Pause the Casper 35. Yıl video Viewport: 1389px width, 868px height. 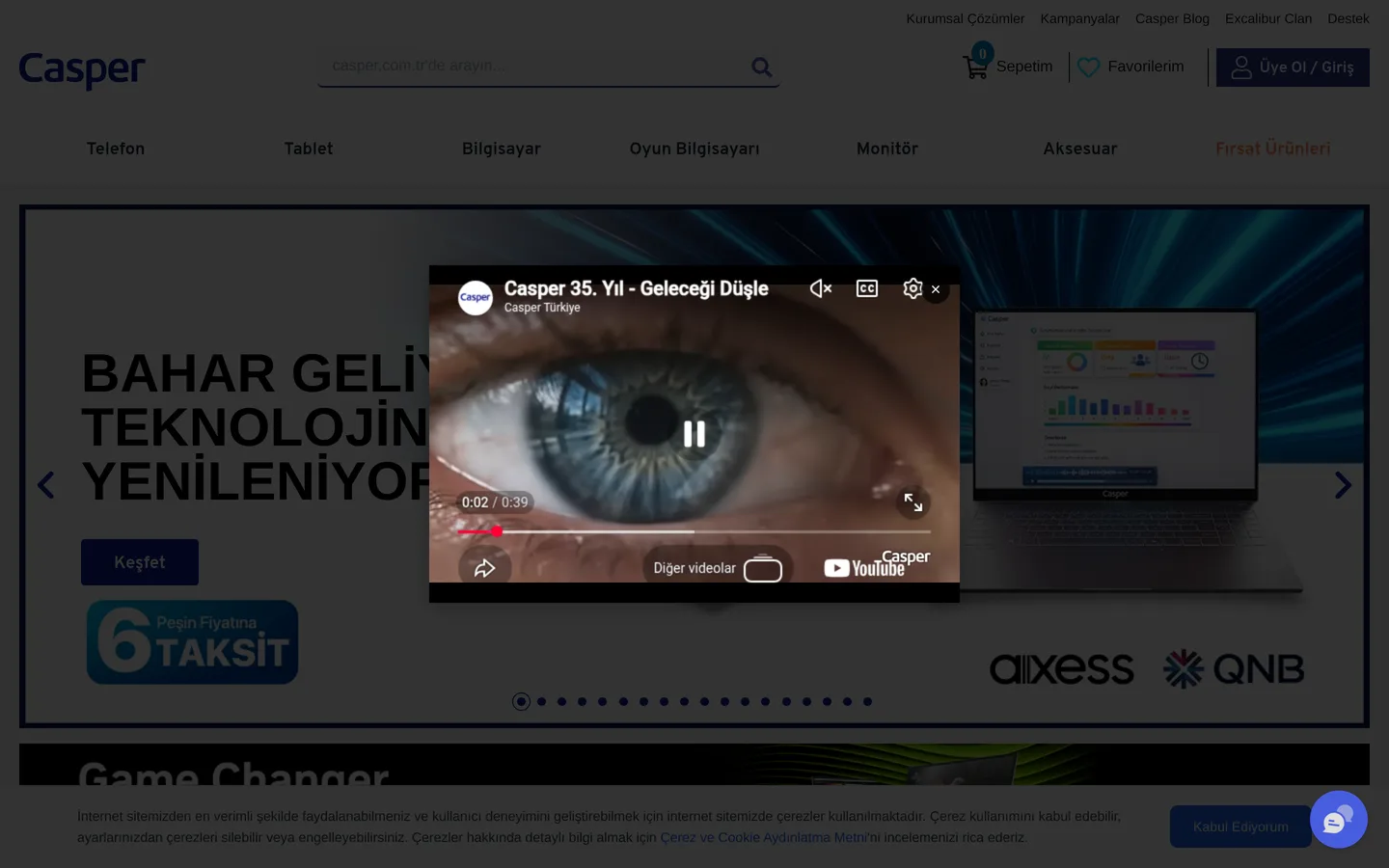(x=694, y=434)
